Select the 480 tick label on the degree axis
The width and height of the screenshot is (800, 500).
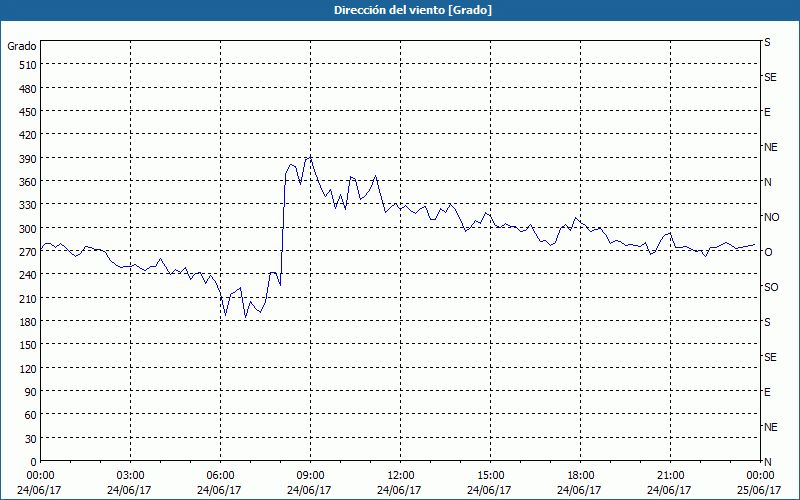tap(29, 89)
